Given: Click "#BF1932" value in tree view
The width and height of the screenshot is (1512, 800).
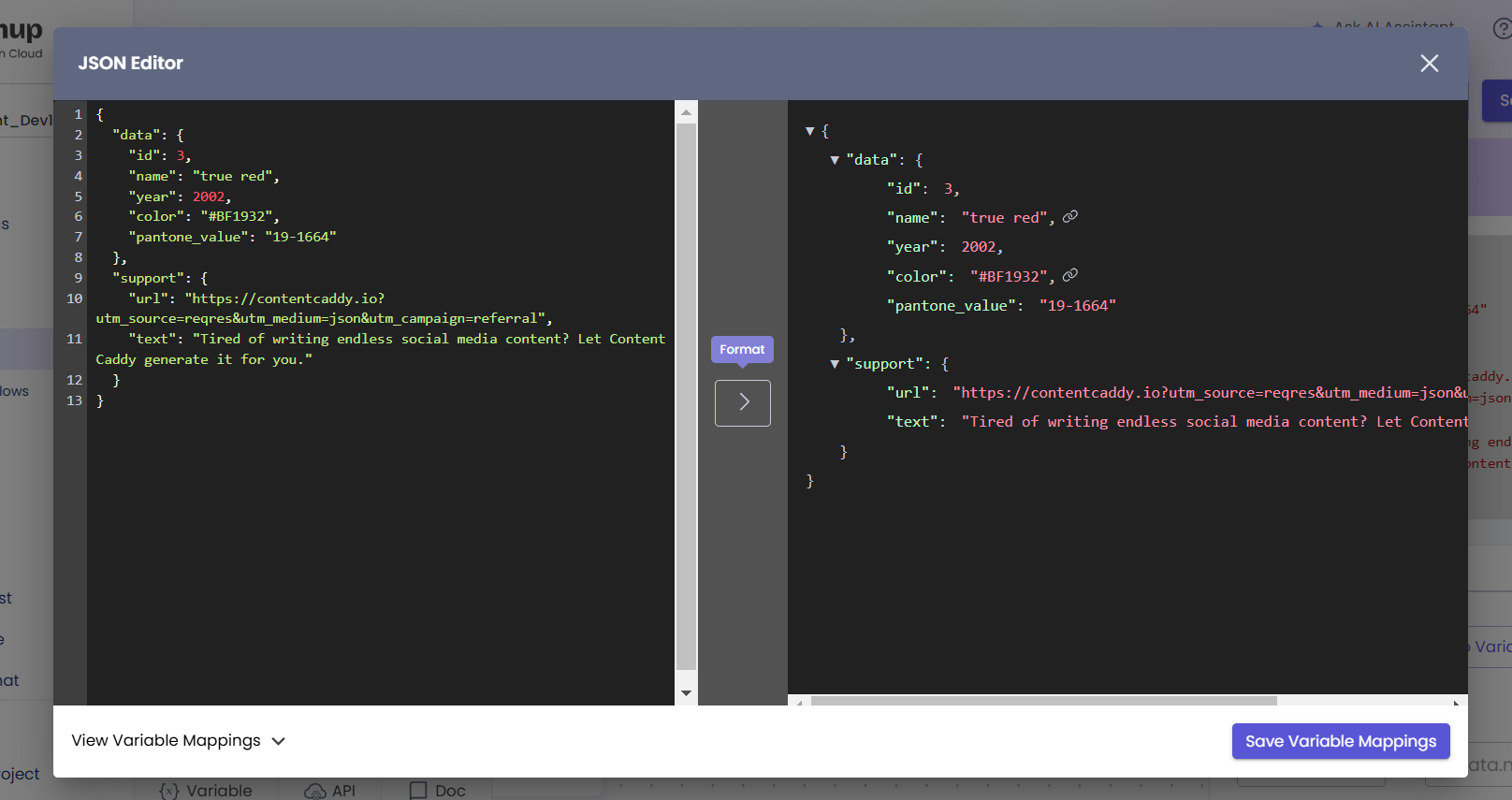Looking at the screenshot, I should point(1009,276).
